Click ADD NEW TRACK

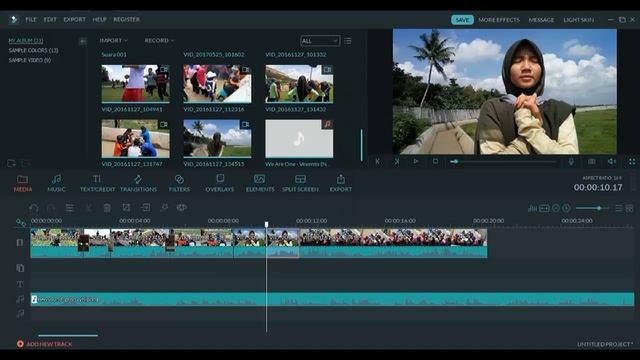point(44,344)
